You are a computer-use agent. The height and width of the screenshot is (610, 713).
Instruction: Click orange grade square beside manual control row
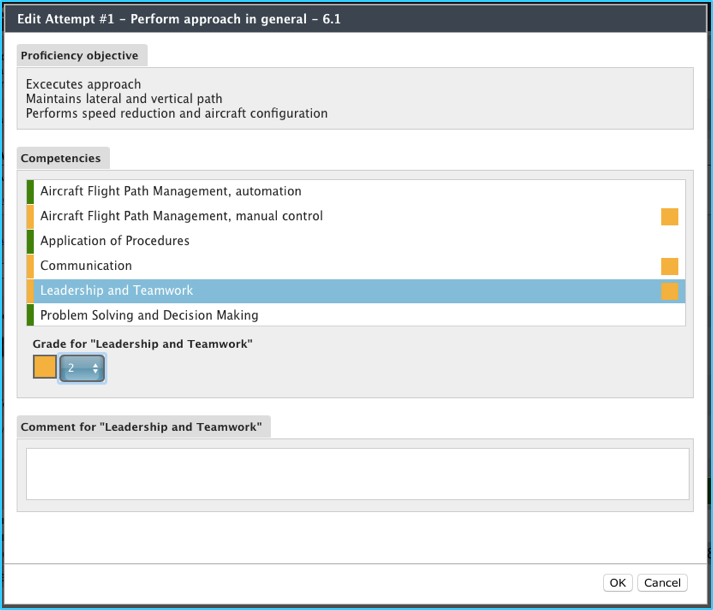669,217
